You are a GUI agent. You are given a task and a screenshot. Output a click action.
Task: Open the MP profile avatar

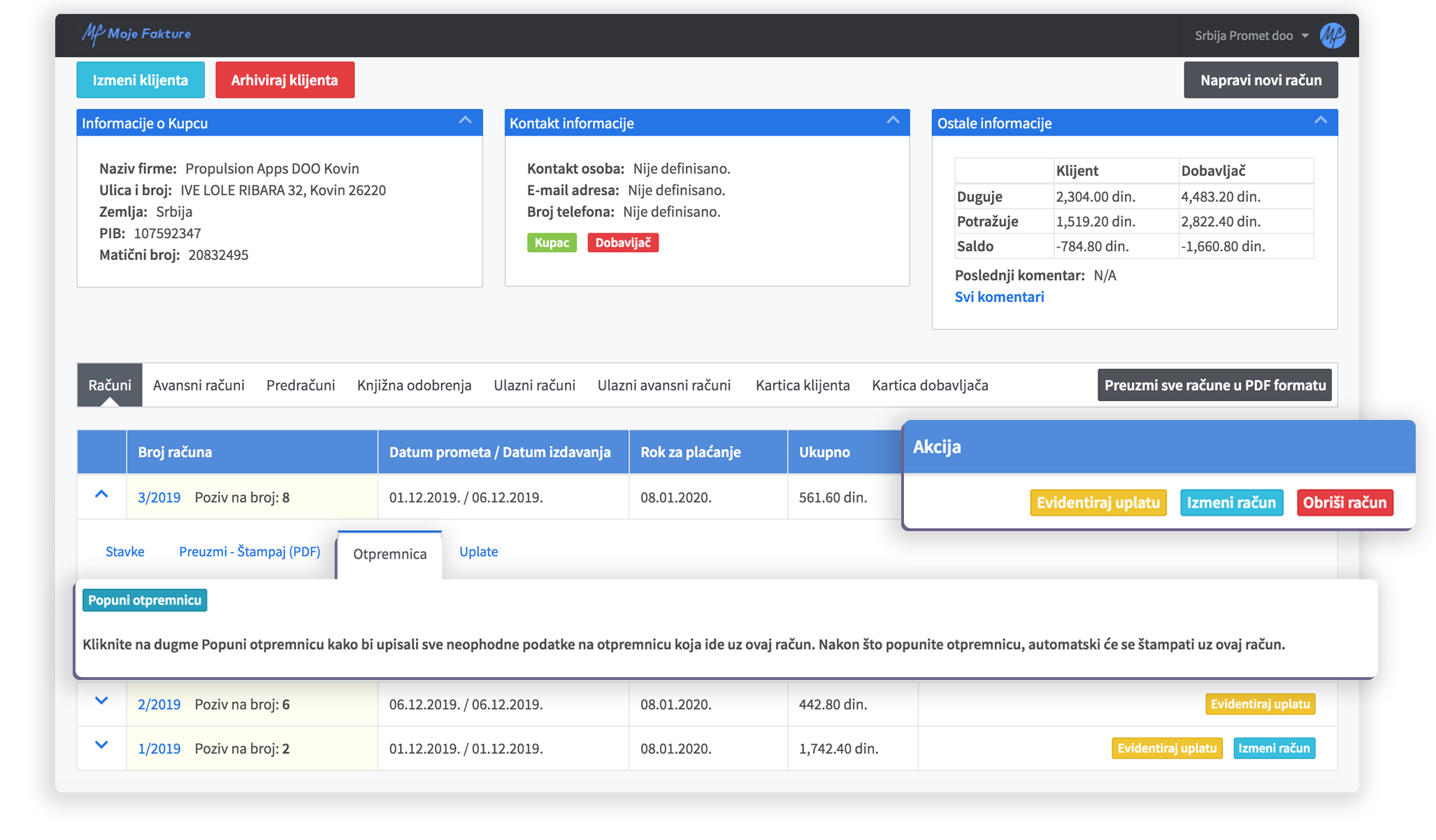click(1333, 35)
